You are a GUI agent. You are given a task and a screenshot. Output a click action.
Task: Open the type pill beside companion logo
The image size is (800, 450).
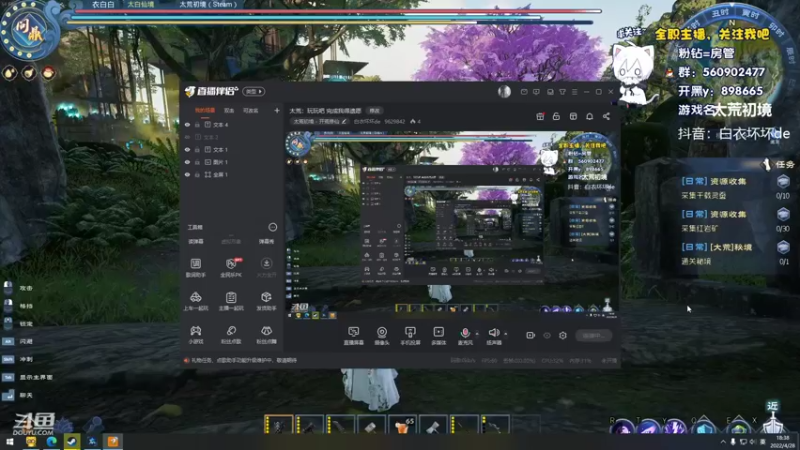click(x=254, y=91)
